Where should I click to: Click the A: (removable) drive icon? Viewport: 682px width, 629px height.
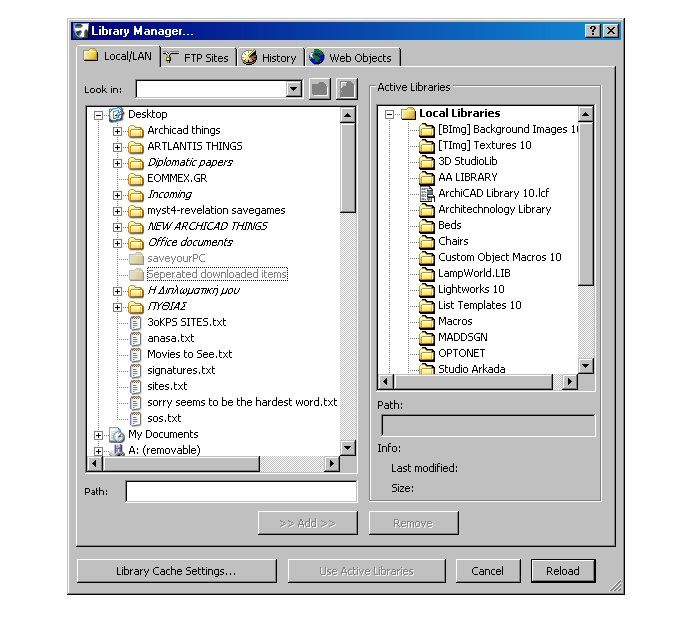(x=117, y=450)
